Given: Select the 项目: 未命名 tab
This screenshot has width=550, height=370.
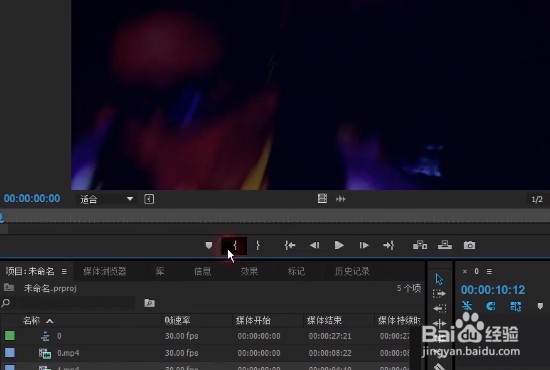Looking at the screenshot, I should pyautogui.click(x=30, y=271).
